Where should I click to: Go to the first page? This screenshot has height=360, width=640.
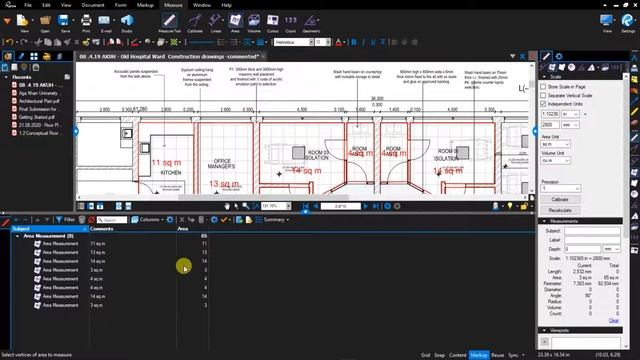click(306, 206)
